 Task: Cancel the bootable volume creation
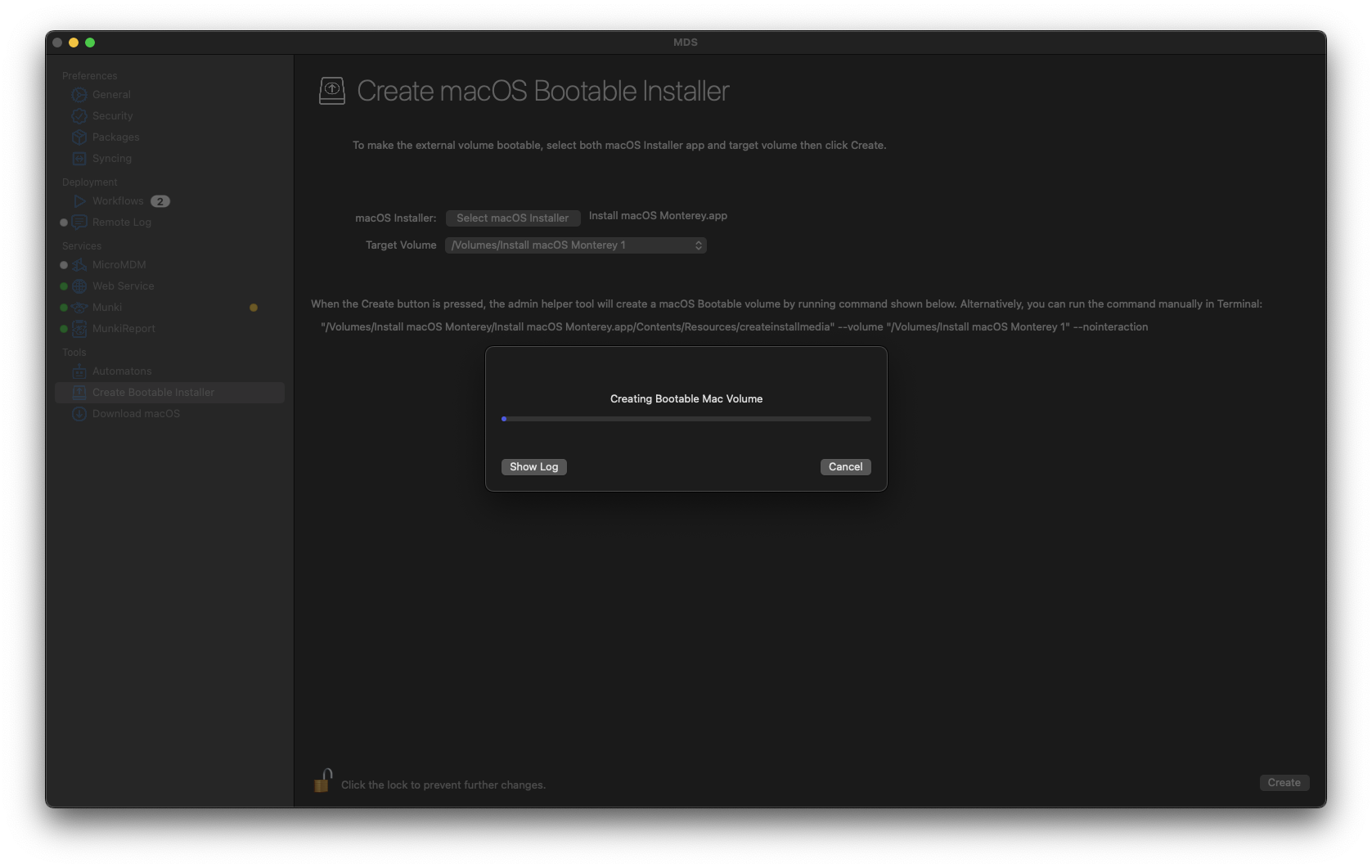coord(846,467)
